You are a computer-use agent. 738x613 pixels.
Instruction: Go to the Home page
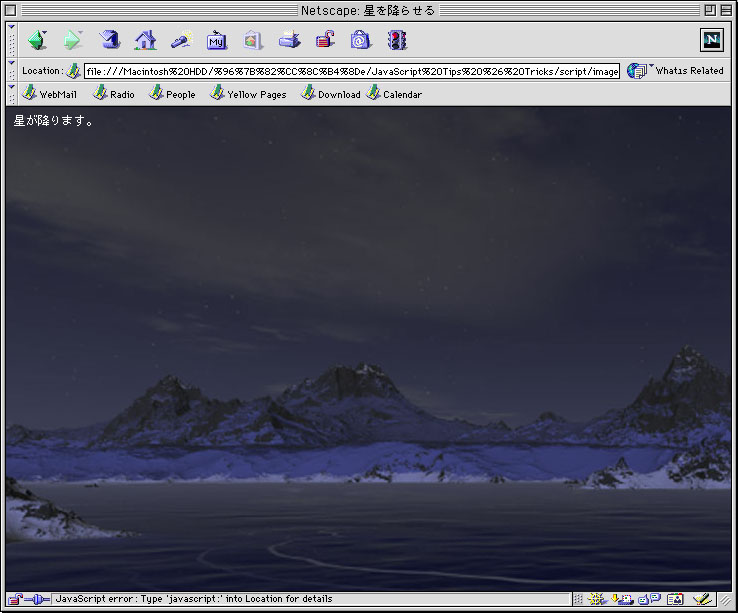click(145, 40)
